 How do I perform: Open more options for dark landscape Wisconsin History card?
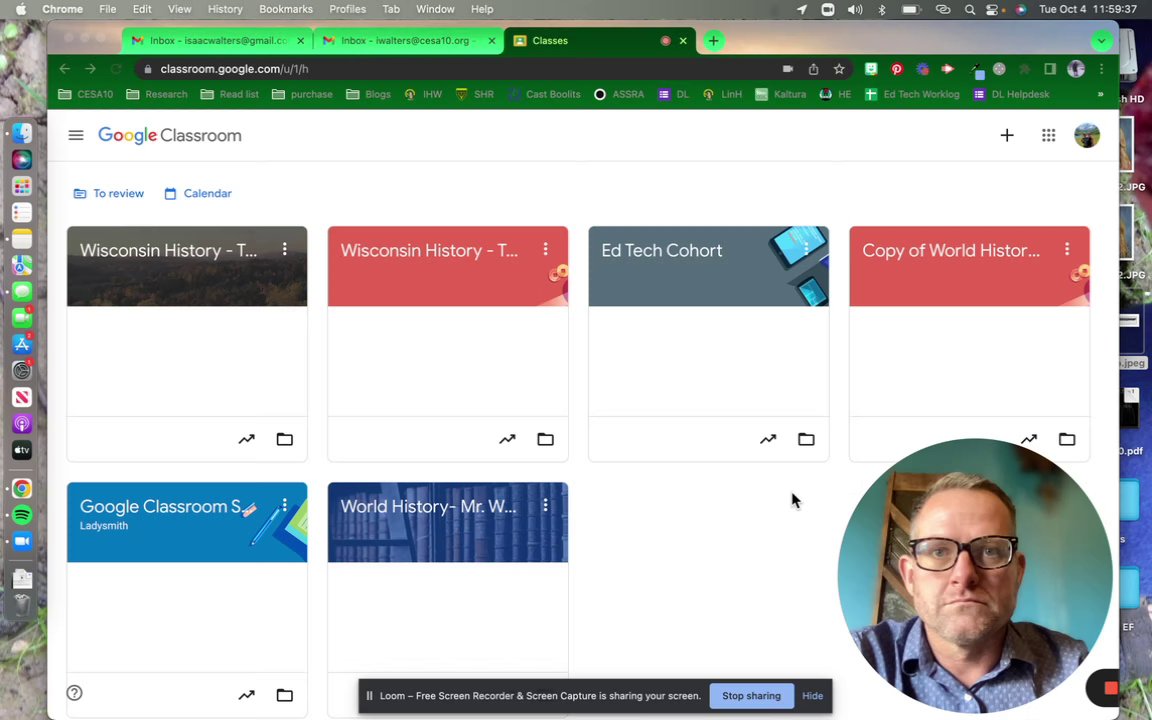point(284,249)
